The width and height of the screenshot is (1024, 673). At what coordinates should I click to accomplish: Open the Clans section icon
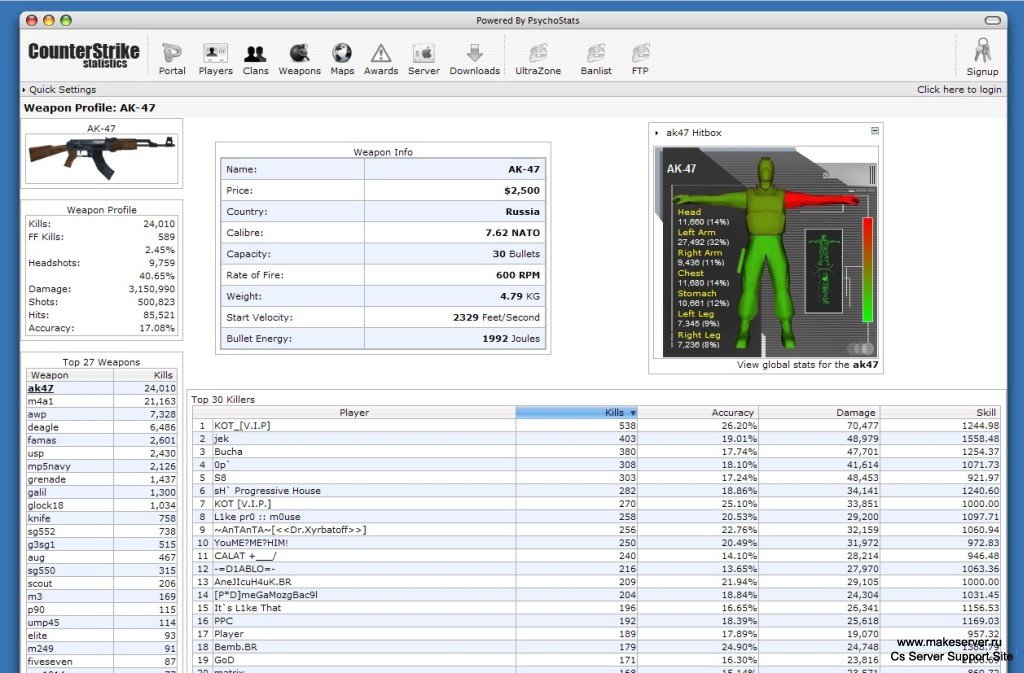pos(255,53)
